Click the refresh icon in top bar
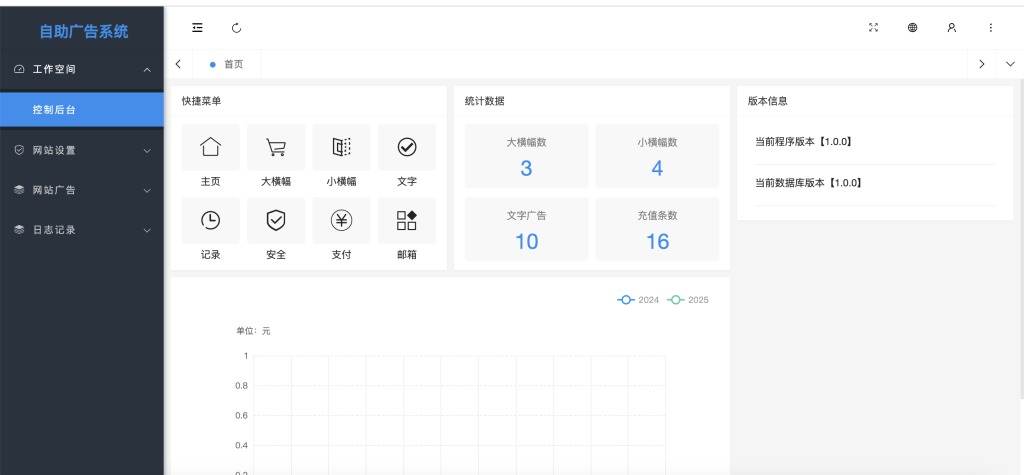Image resolution: width=1024 pixels, height=475 pixels. point(236,28)
